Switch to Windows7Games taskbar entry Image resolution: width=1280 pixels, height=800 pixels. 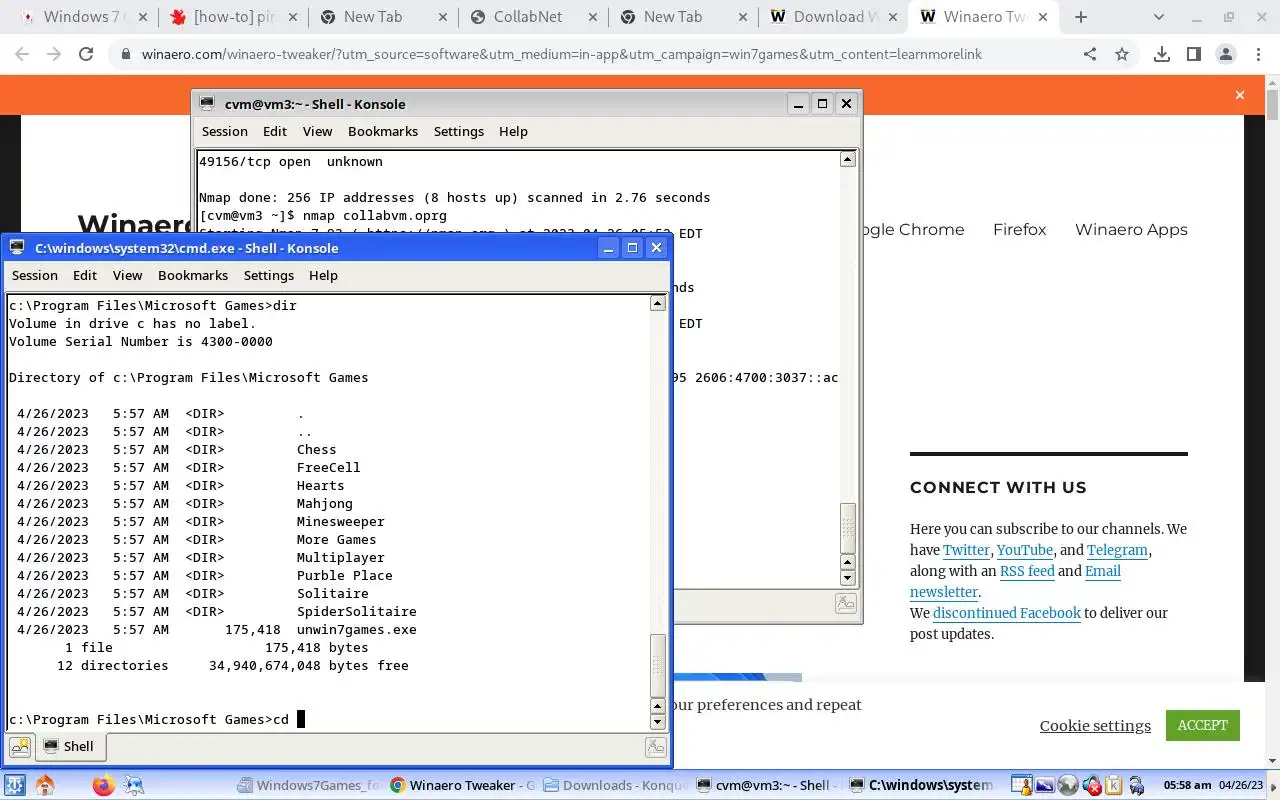(x=310, y=785)
